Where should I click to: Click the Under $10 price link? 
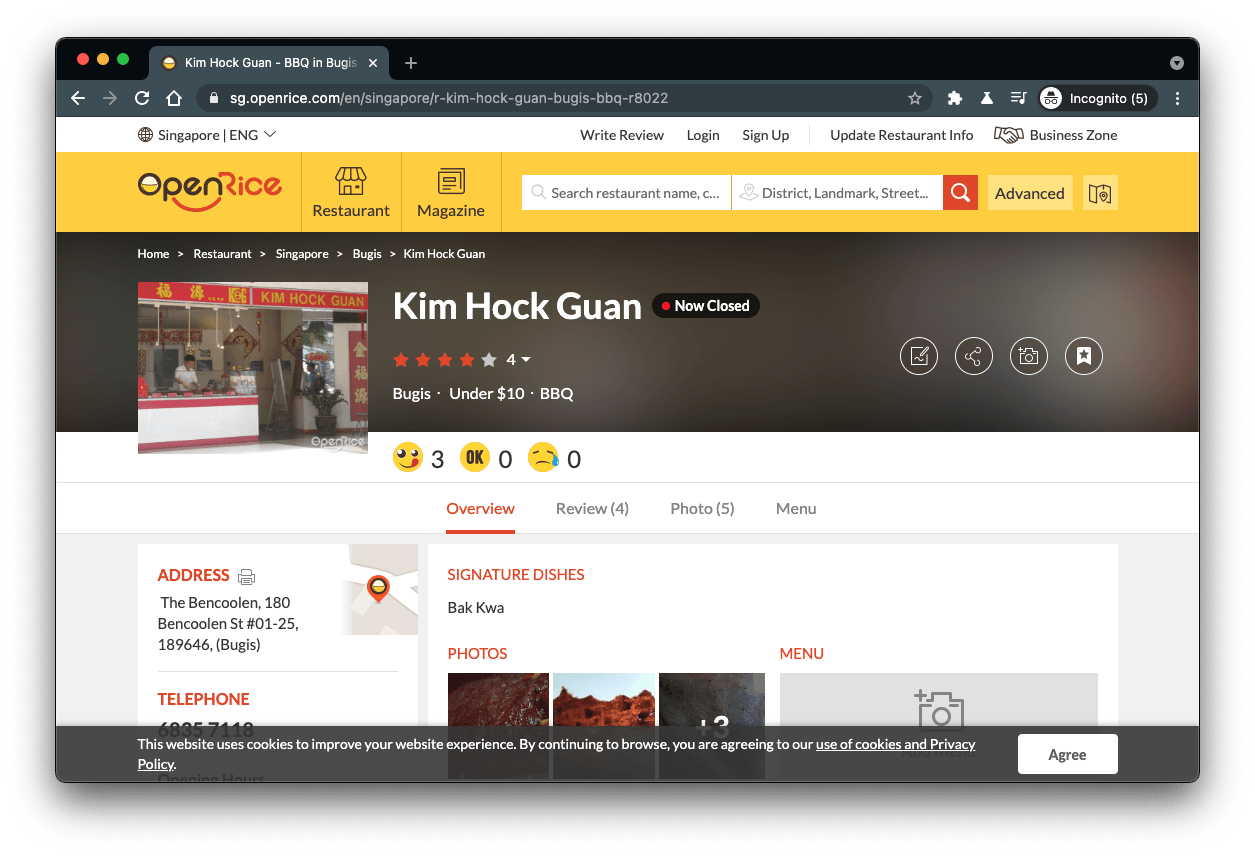coord(486,393)
